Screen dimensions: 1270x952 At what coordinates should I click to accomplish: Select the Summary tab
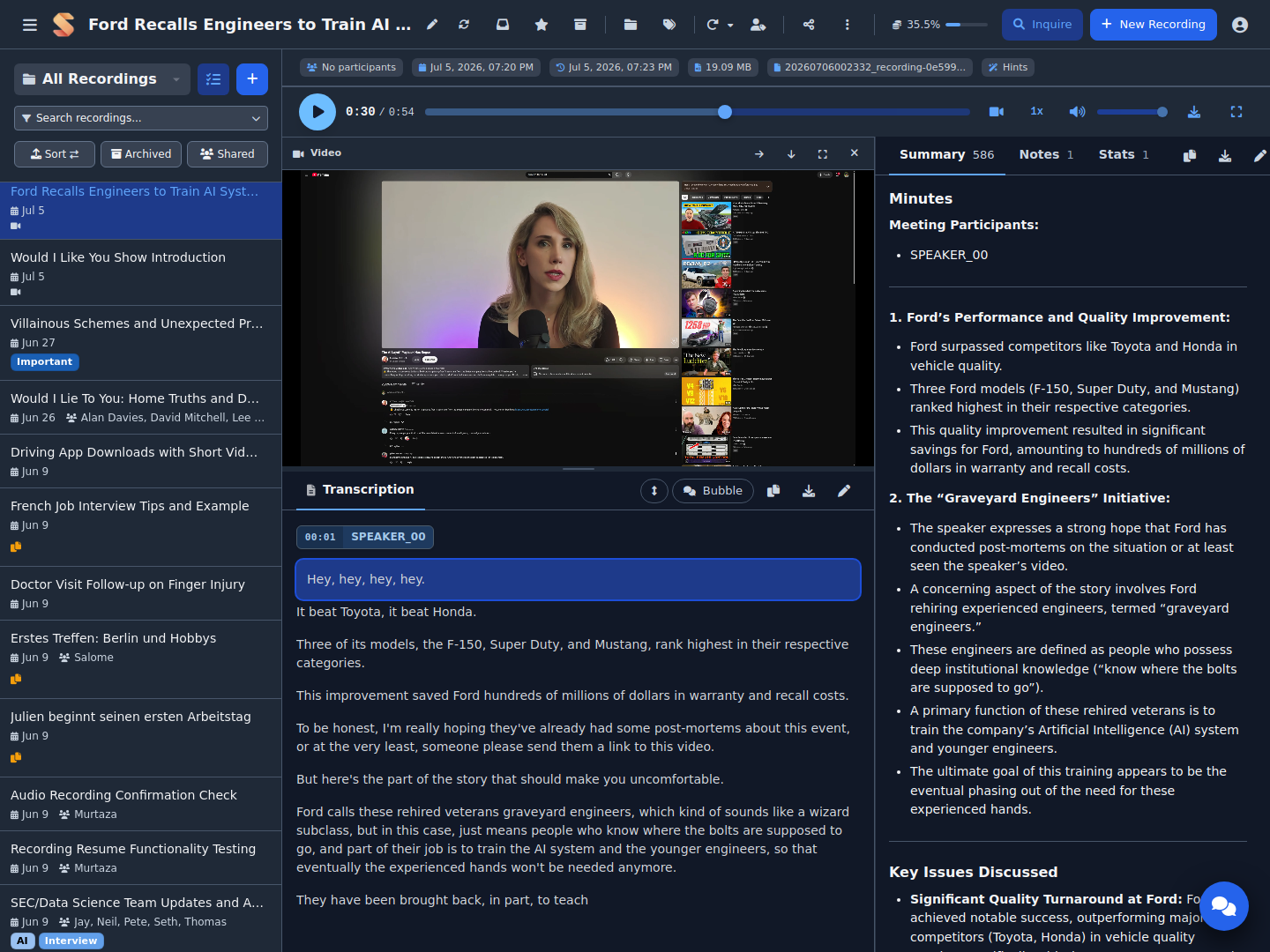pyautogui.click(x=946, y=154)
